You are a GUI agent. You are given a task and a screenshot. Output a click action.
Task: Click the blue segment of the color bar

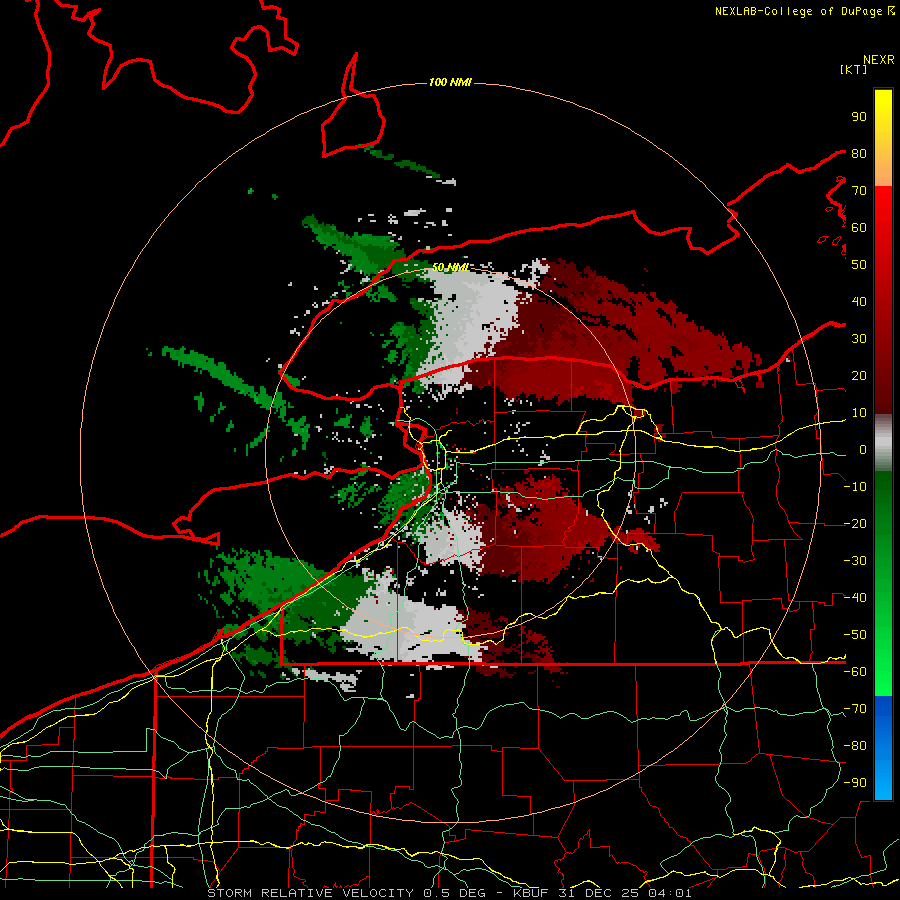point(883,748)
